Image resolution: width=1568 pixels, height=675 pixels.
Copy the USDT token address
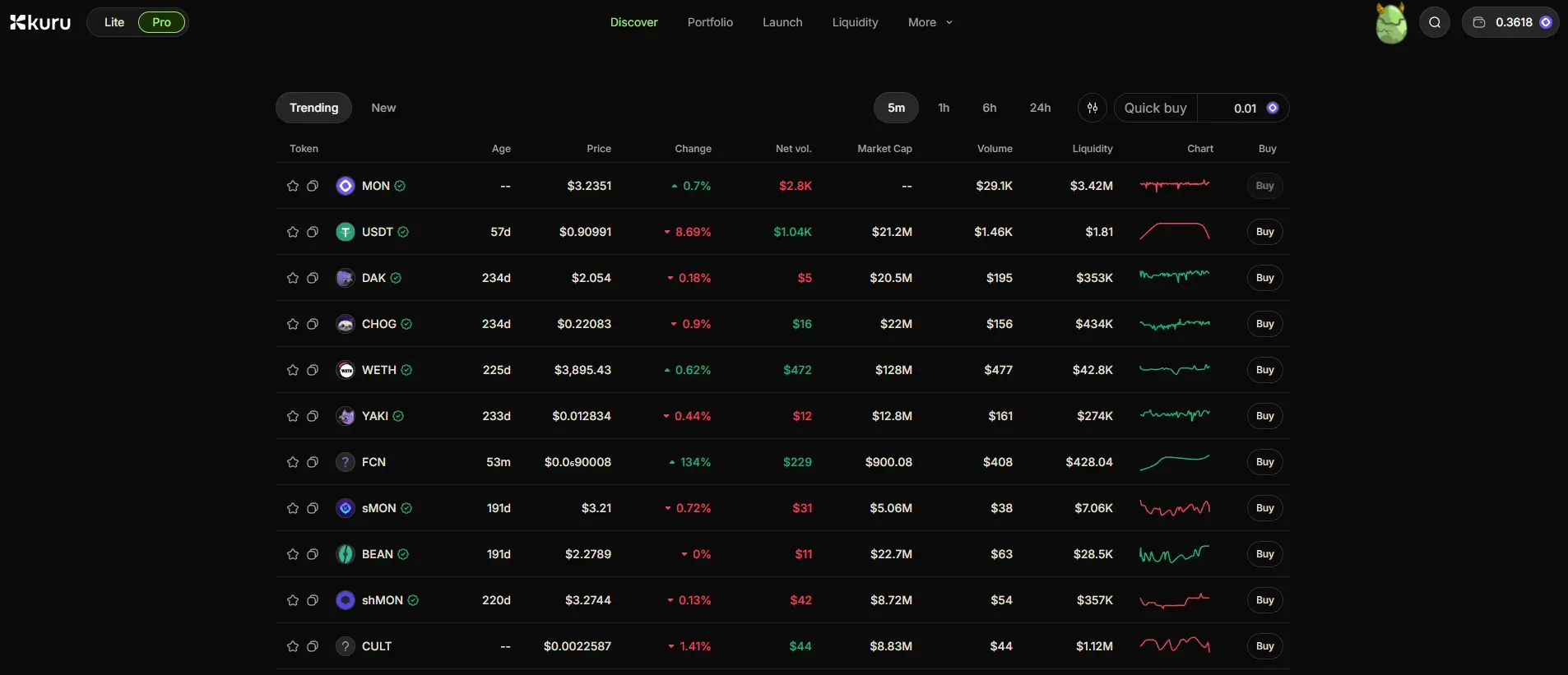click(x=313, y=232)
